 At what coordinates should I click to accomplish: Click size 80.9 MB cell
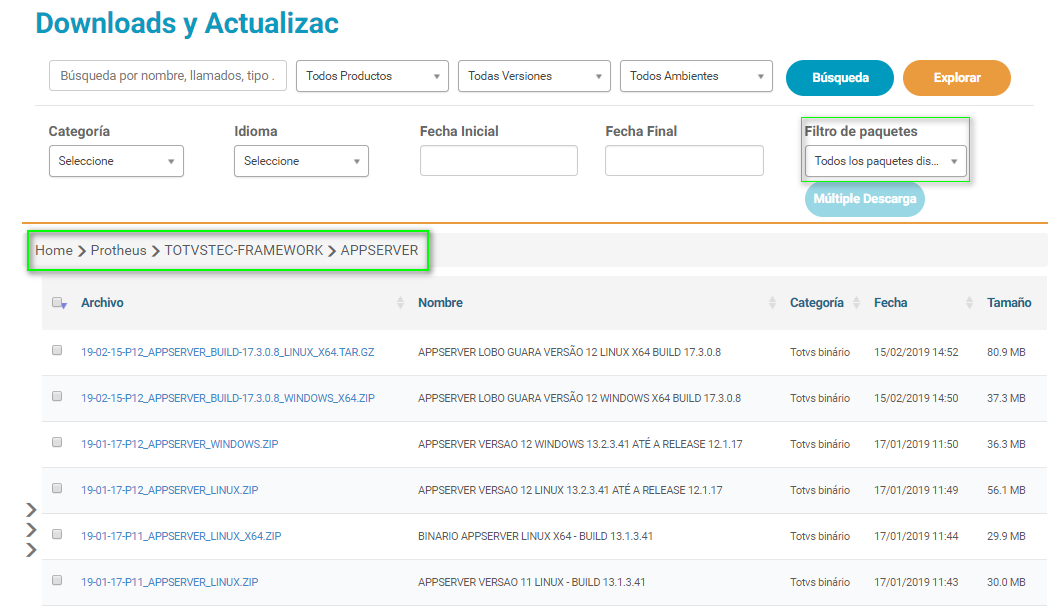1006,353
